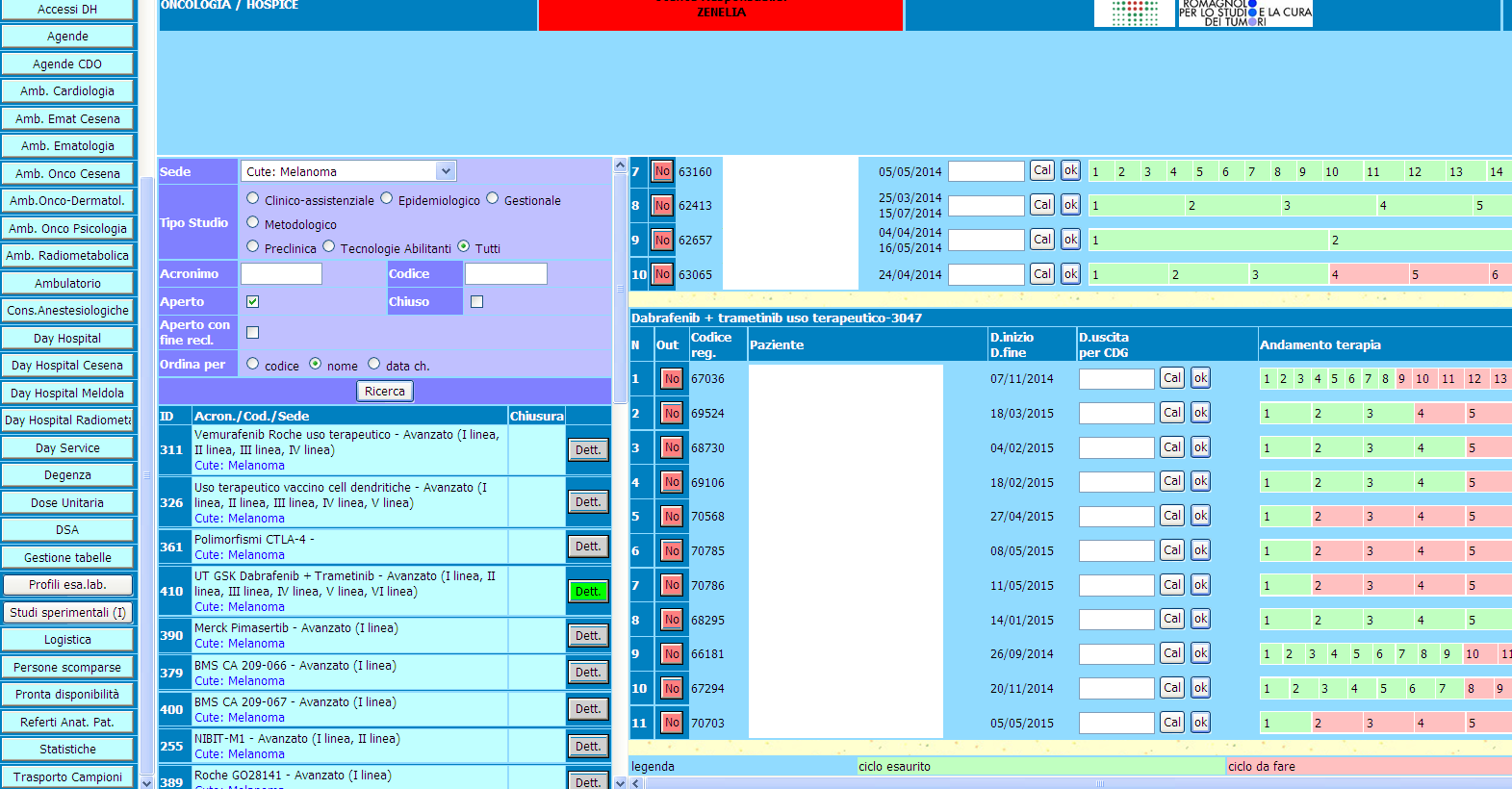Click Cute: Melanoma link under study 311

point(240,466)
